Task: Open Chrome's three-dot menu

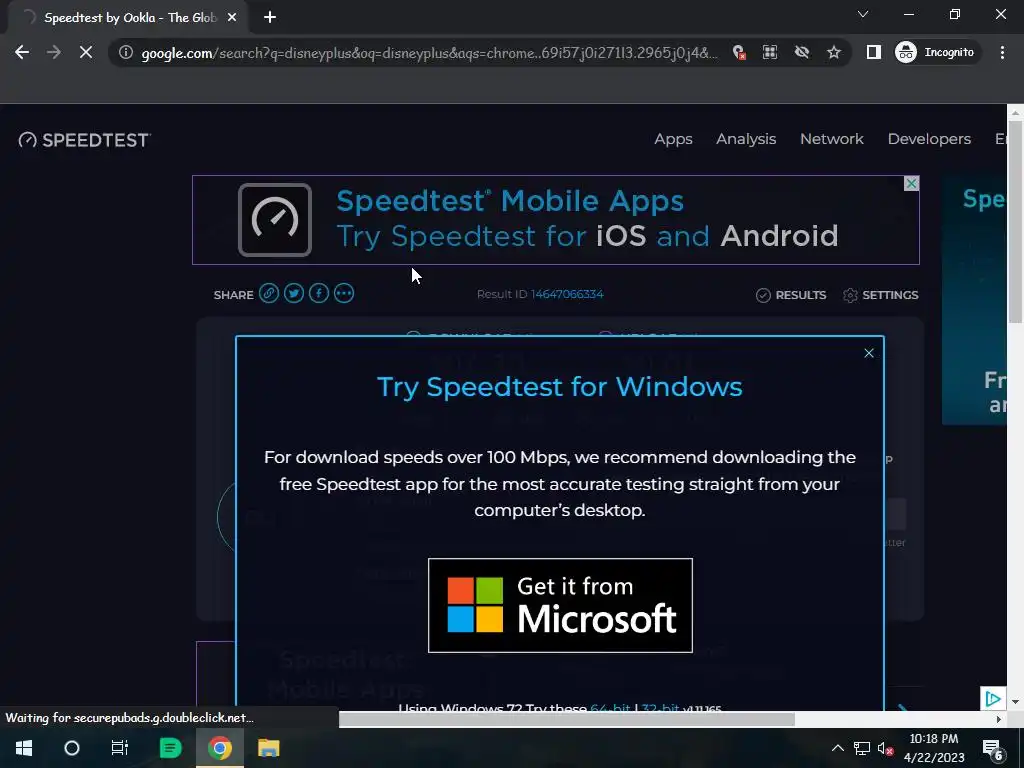Action: click(x=1002, y=52)
